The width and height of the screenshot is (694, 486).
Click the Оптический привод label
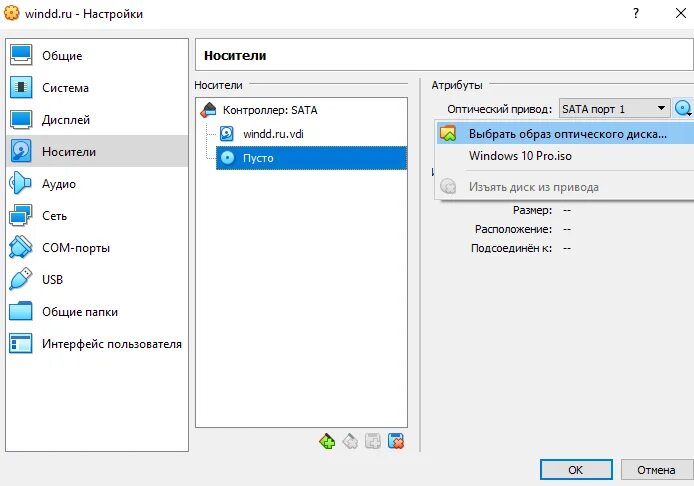tap(499, 109)
